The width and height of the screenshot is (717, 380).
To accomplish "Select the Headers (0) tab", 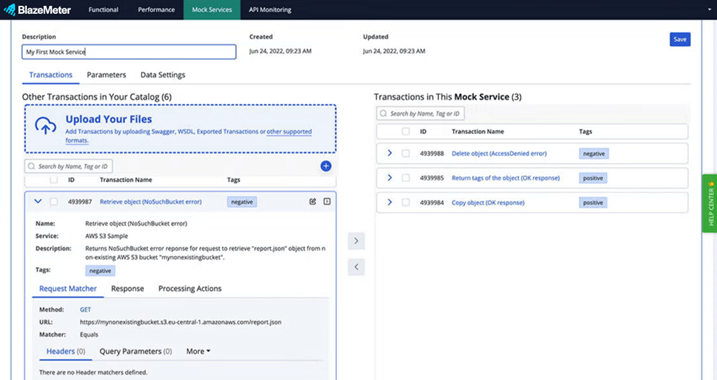I will pyautogui.click(x=66, y=351).
